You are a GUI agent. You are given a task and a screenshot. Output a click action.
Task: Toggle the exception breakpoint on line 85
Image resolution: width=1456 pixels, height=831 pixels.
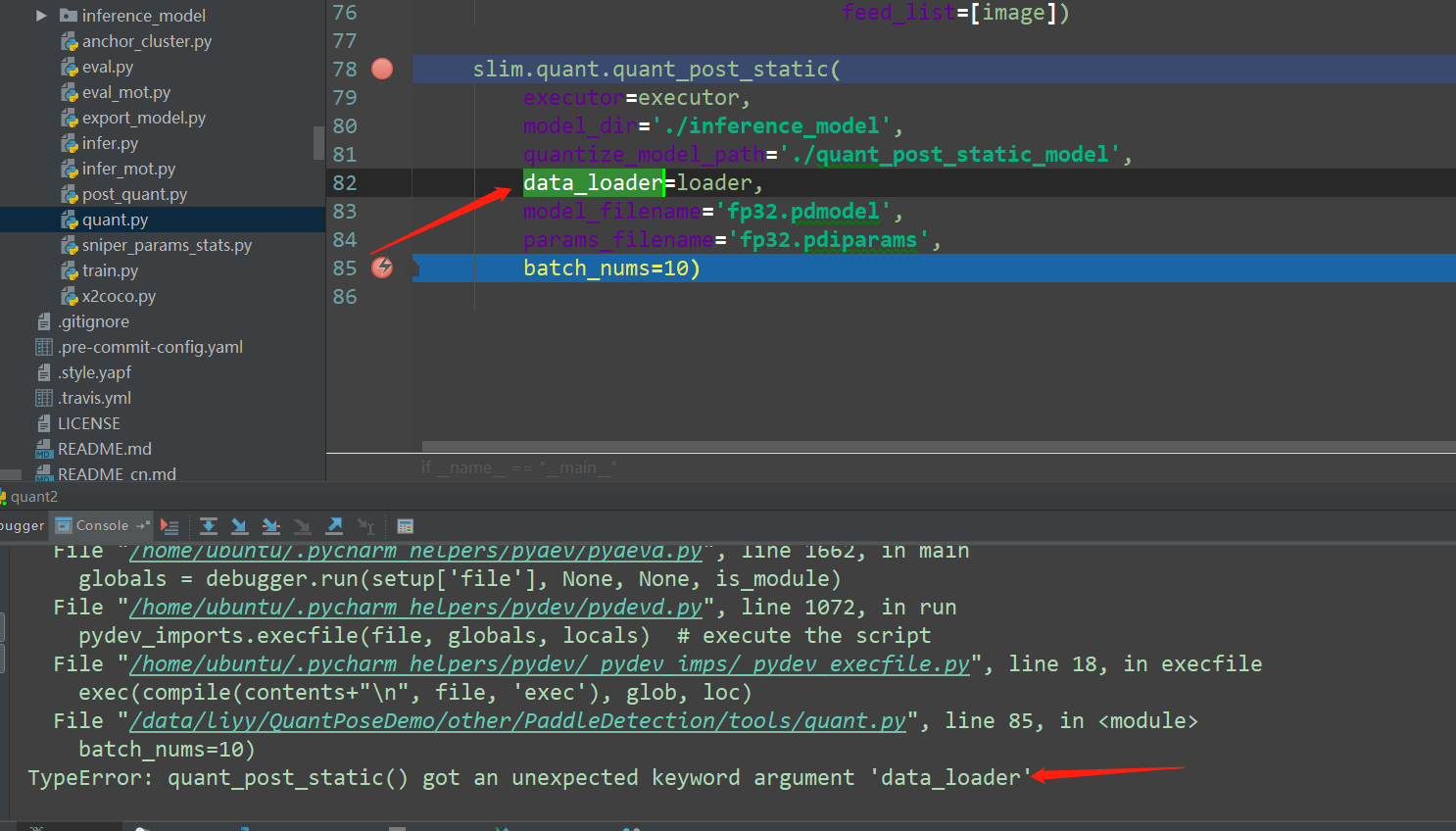point(382,268)
